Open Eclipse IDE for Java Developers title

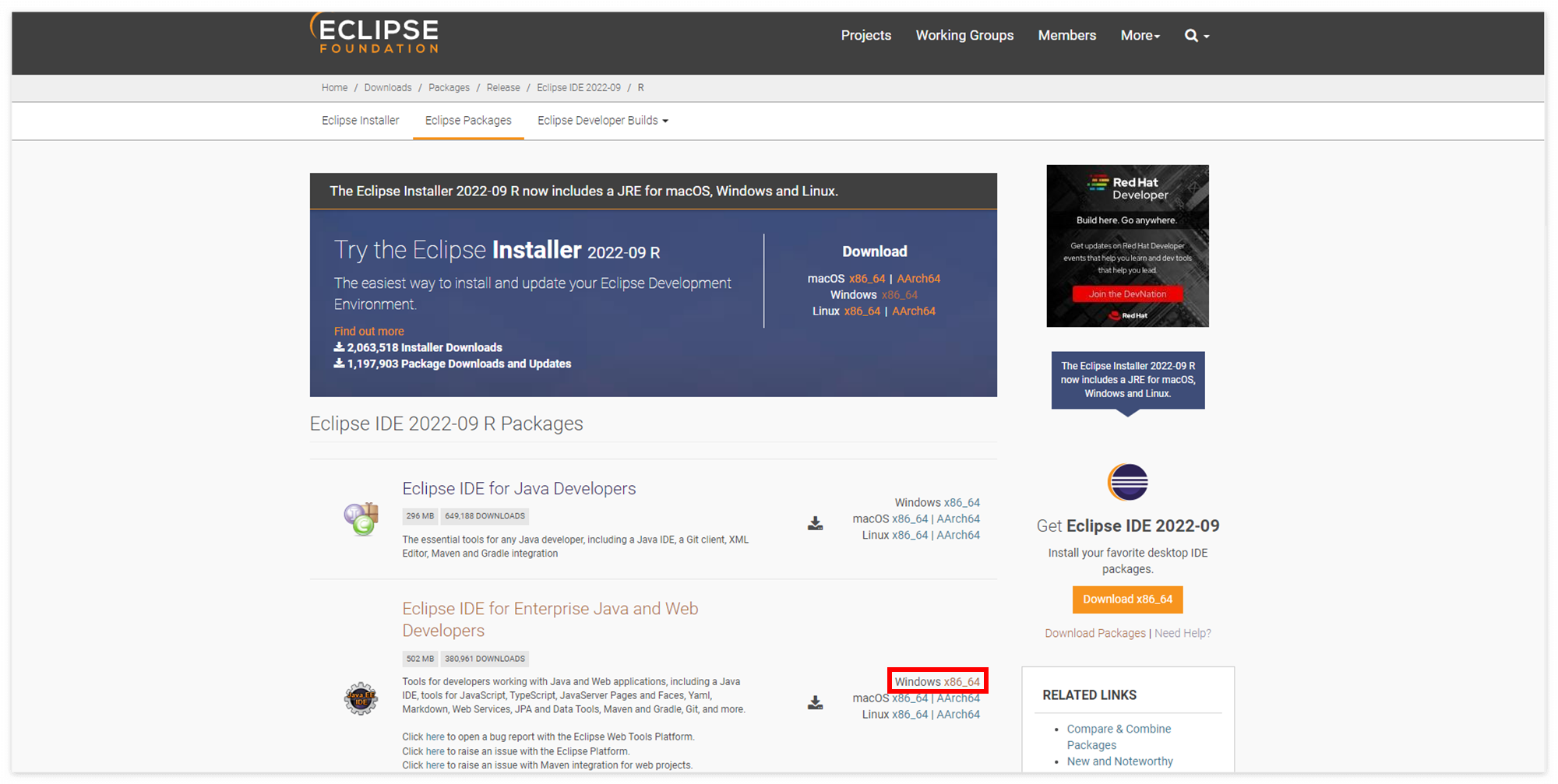click(519, 489)
